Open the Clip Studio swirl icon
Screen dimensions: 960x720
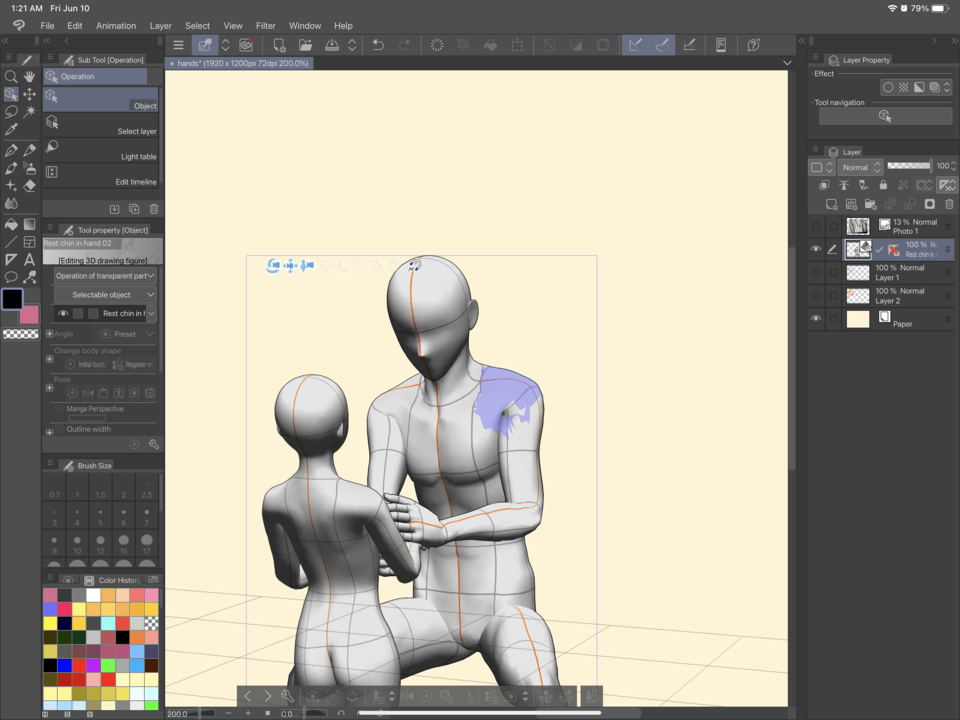pyautogui.click(x=246, y=45)
